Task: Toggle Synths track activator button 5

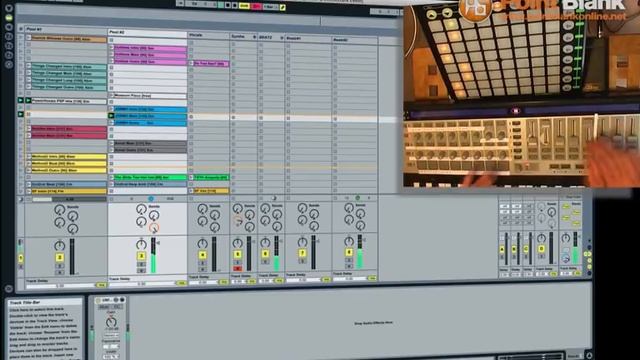Action: click(238, 254)
